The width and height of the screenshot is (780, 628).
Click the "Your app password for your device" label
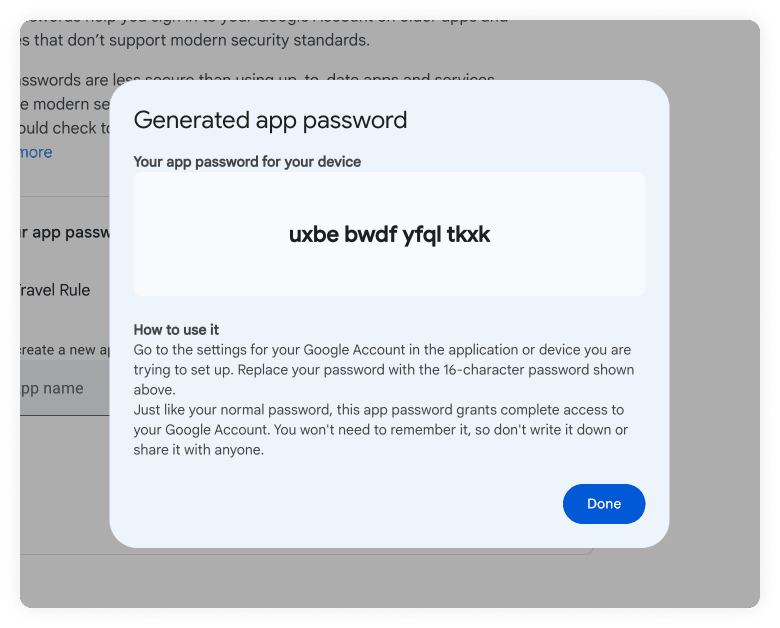point(247,161)
